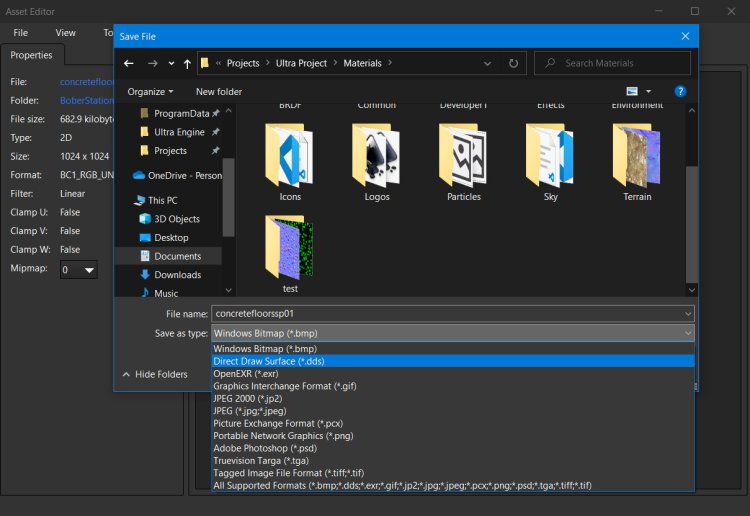The height and width of the screenshot is (516, 750).
Task: Select 3D Objects in navigation pane
Action: tap(176, 219)
